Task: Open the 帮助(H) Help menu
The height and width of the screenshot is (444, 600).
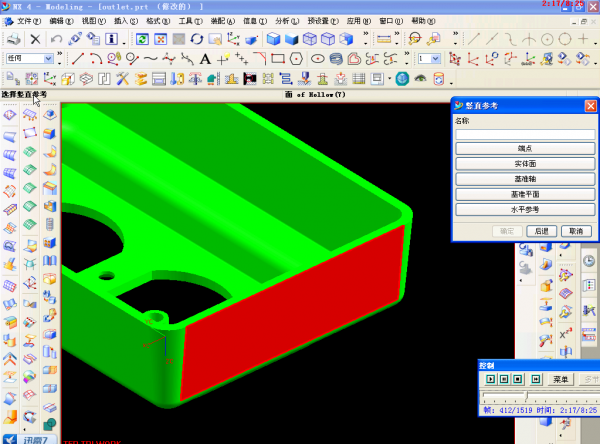Action: pyautogui.click(x=423, y=21)
